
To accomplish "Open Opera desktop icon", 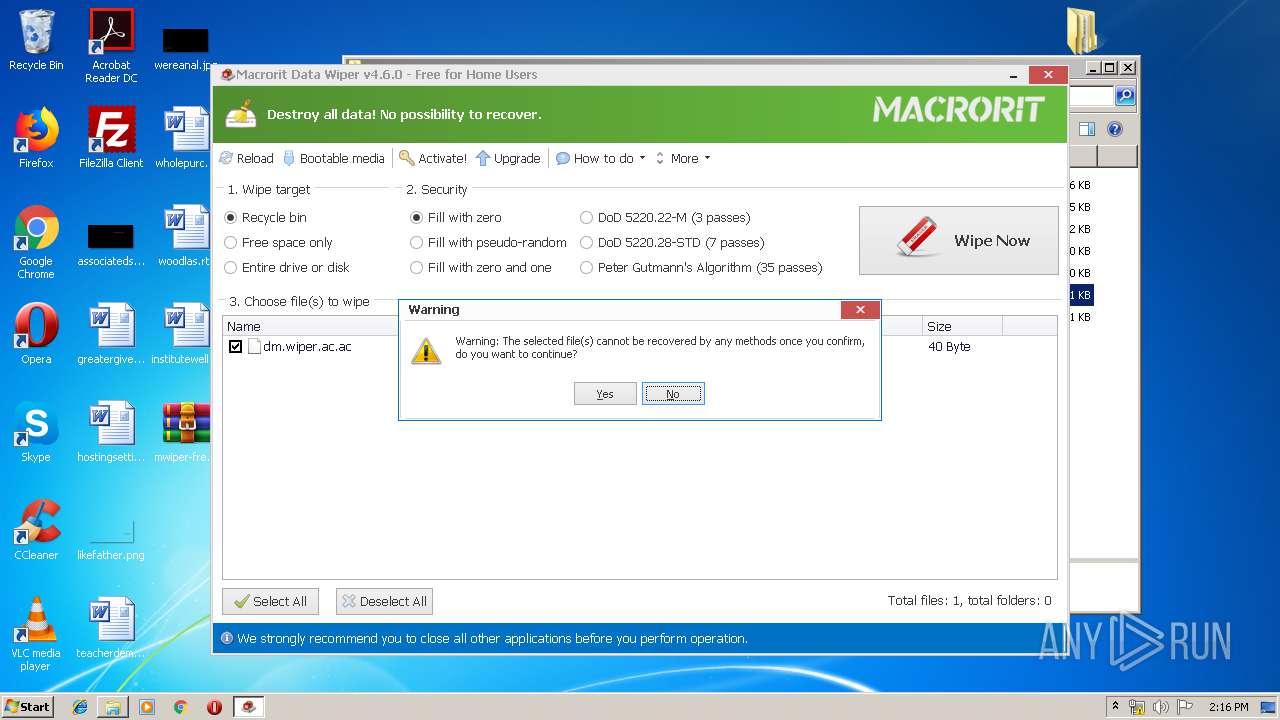I will click(x=36, y=334).
